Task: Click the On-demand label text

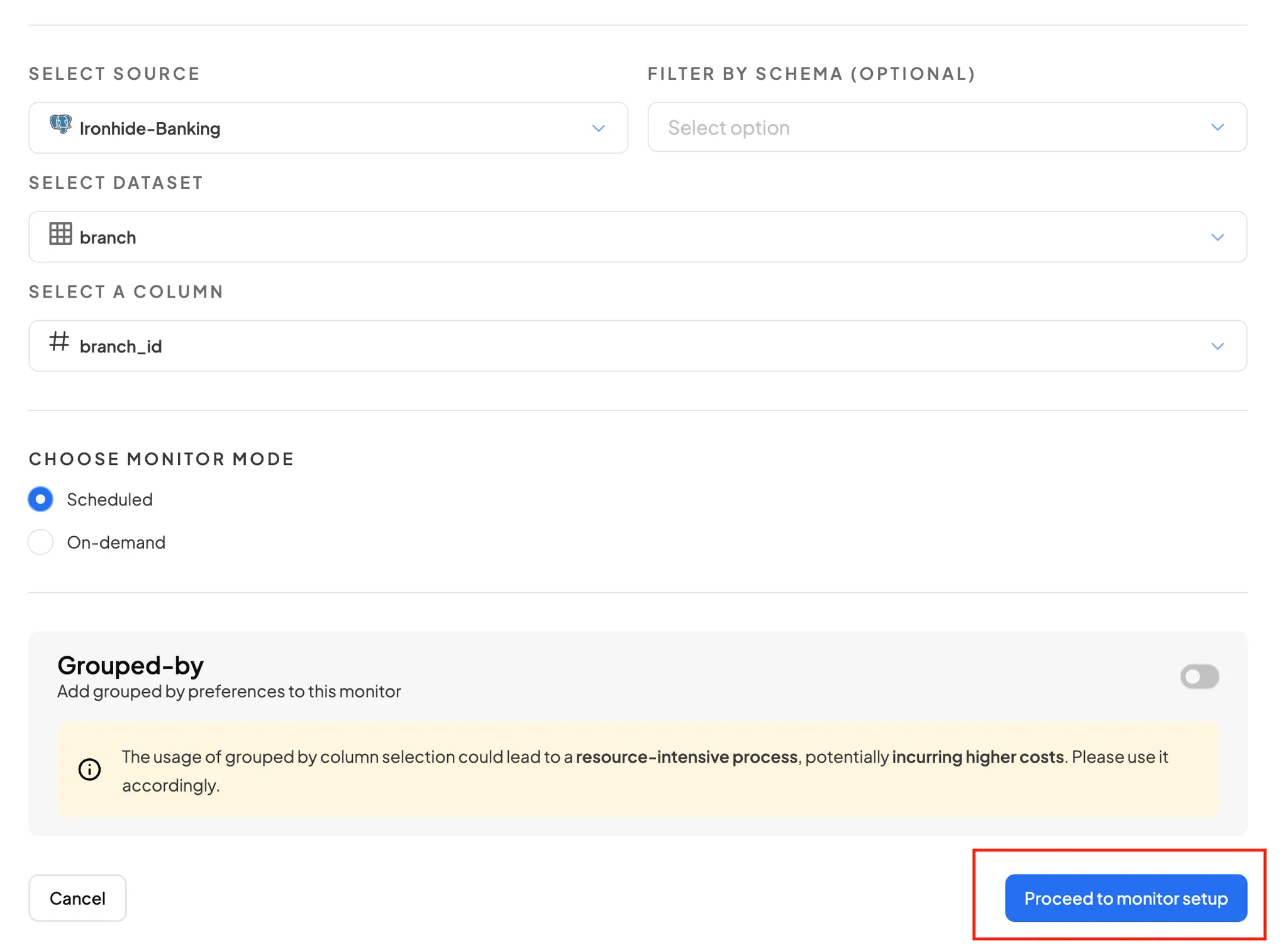Action: (x=116, y=542)
